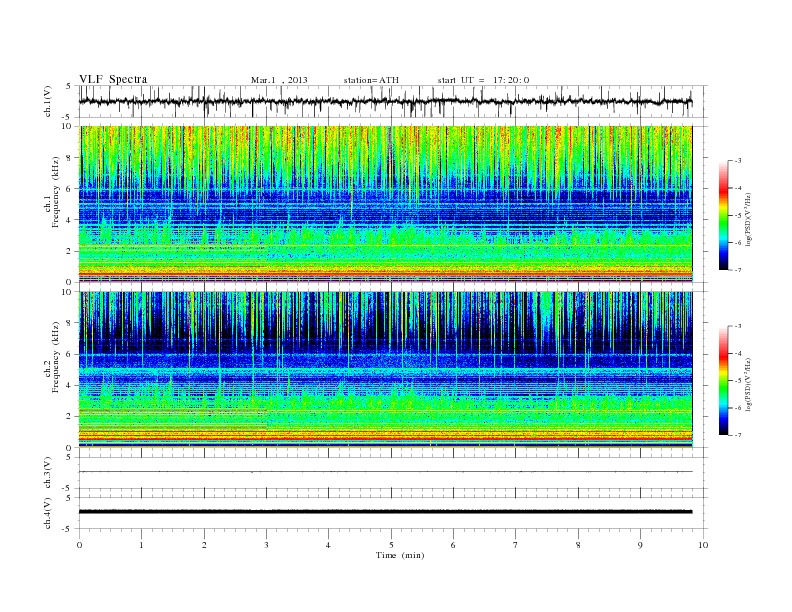Click the time axis tick label "4"

coord(328,545)
